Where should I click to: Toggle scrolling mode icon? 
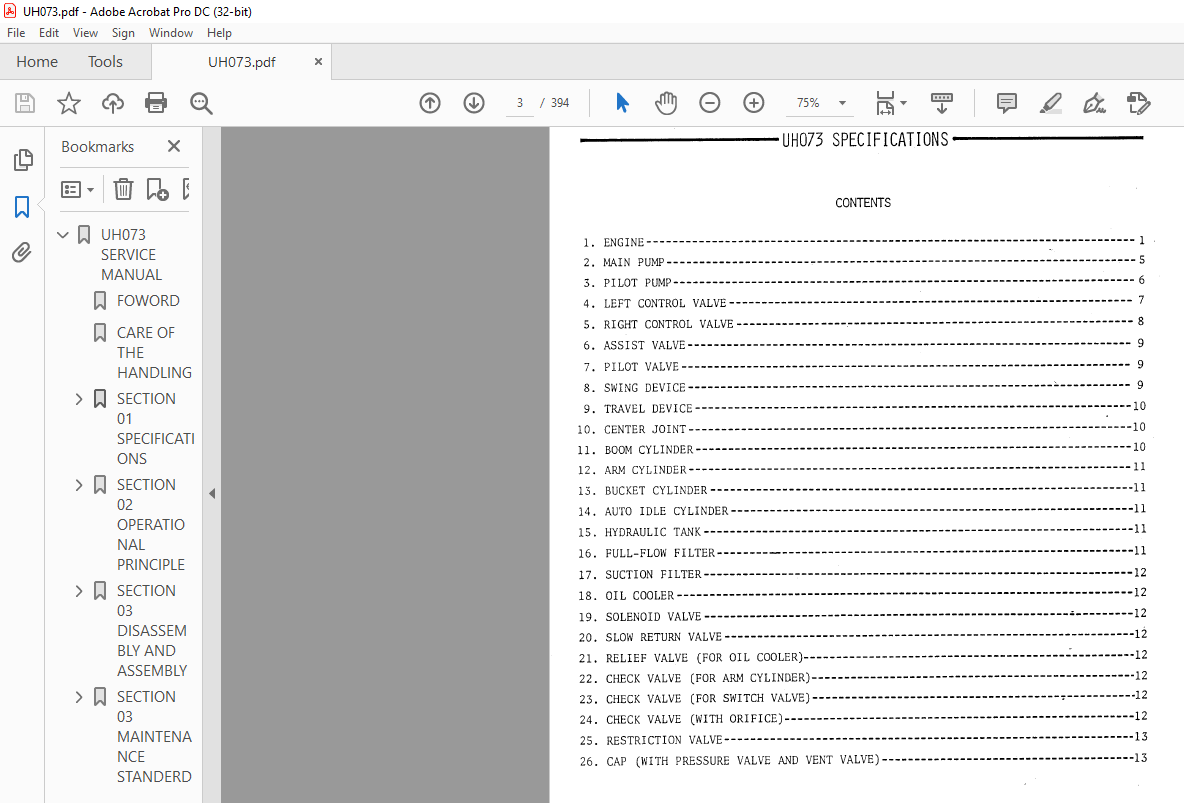tap(942, 103)
